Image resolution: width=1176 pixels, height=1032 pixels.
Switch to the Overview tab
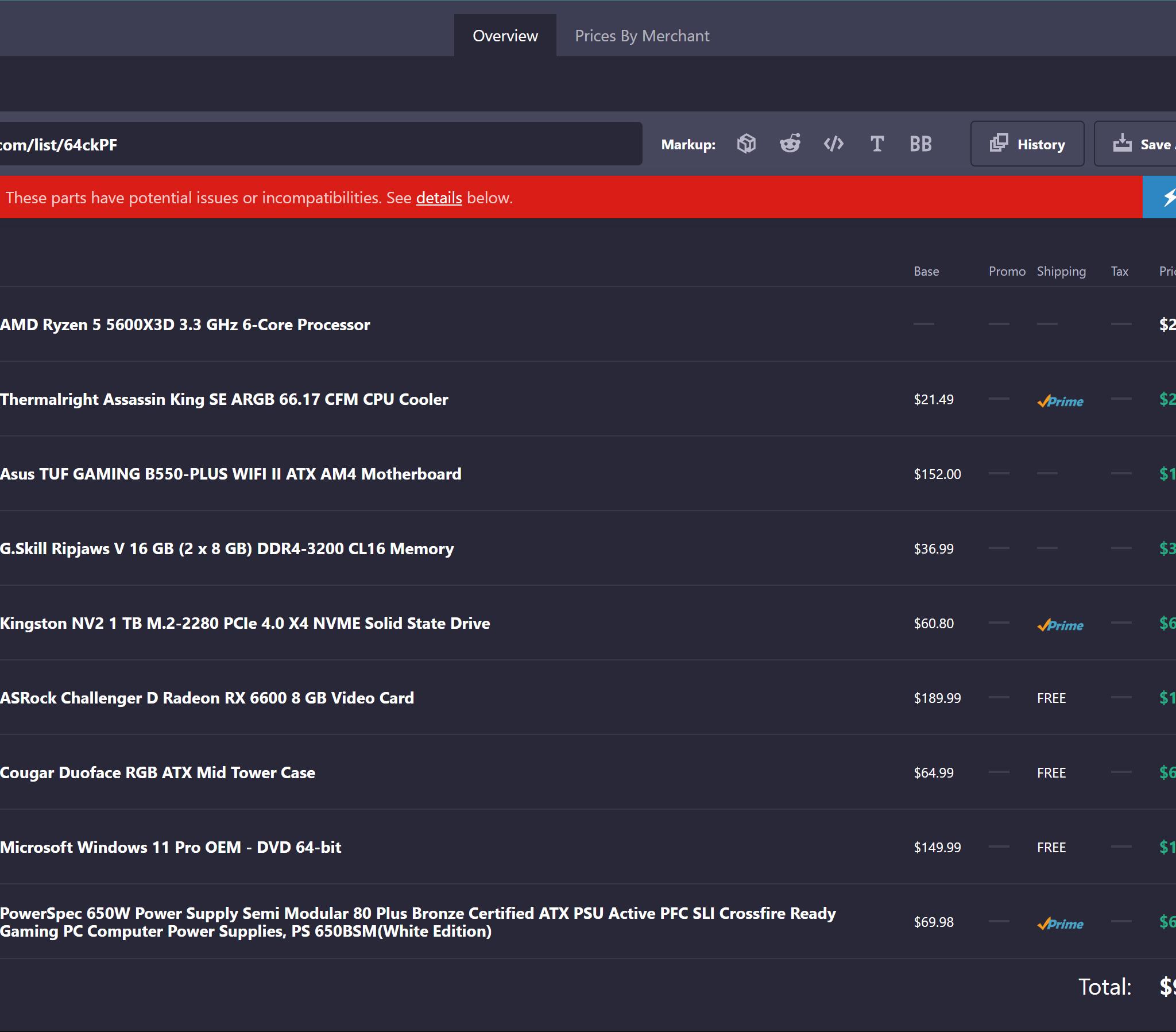505,36
